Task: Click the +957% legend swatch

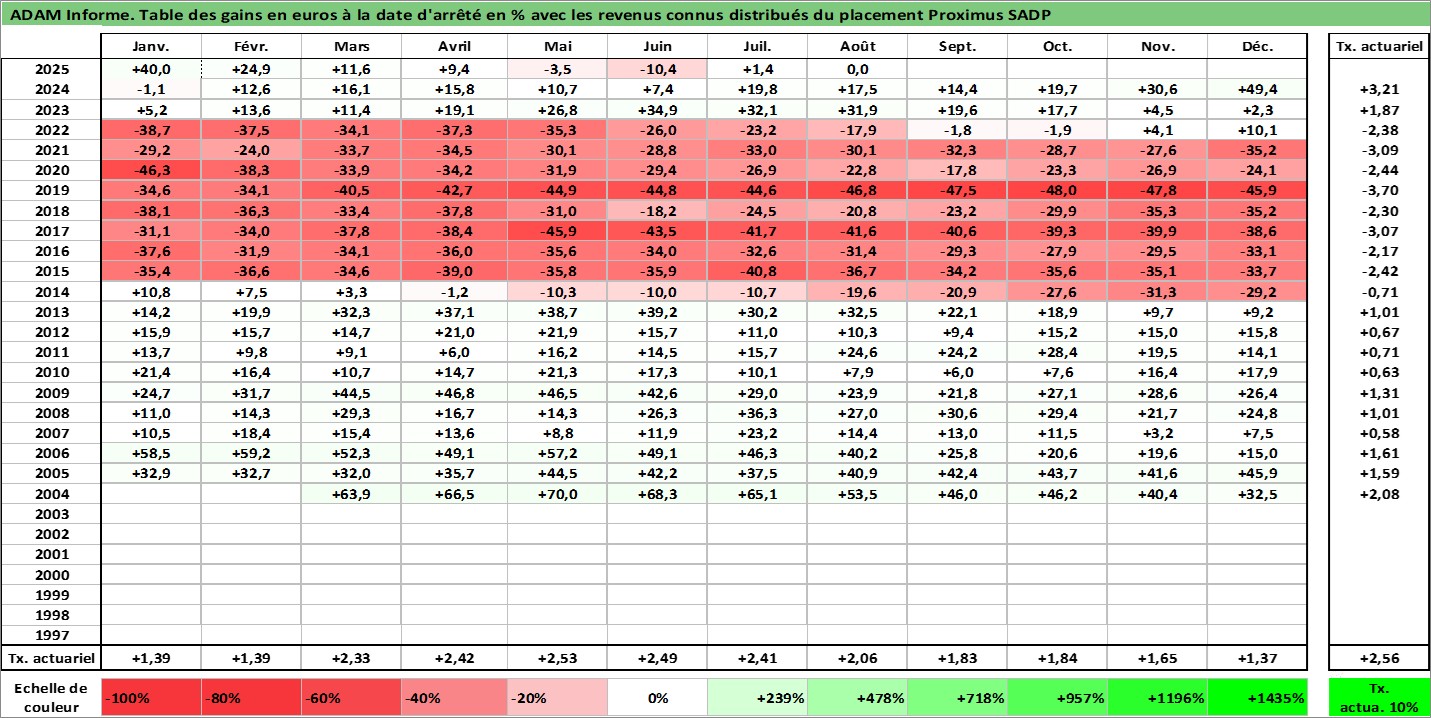Action: (x=1058, y=698)
